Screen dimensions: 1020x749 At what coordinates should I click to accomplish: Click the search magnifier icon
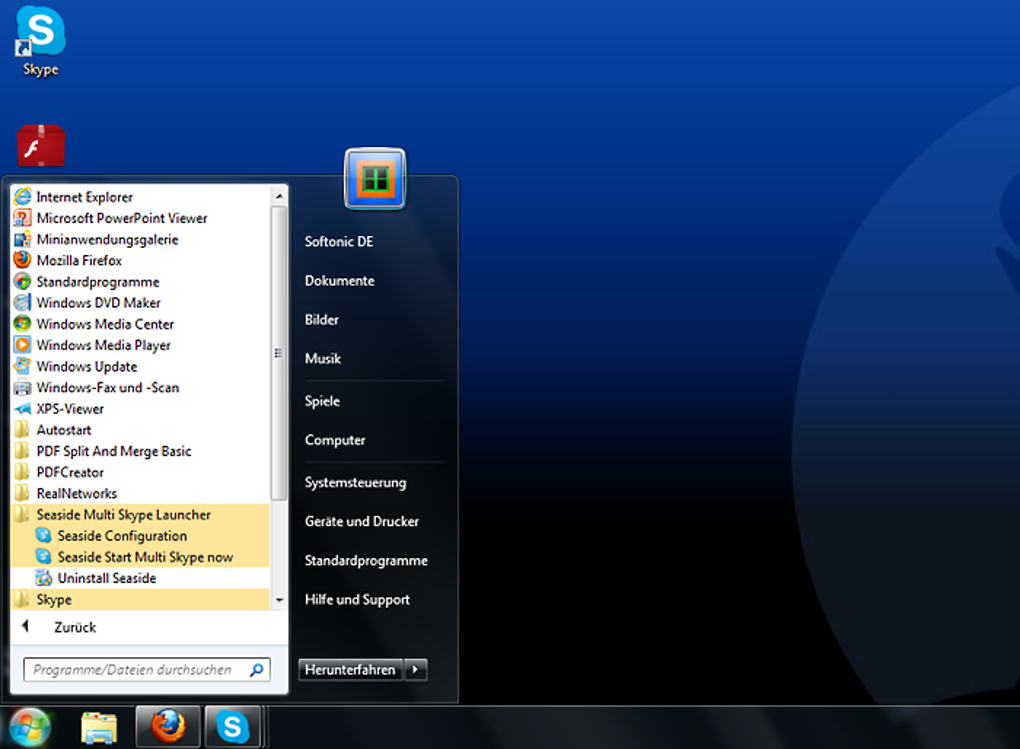[x=256, y=670]
